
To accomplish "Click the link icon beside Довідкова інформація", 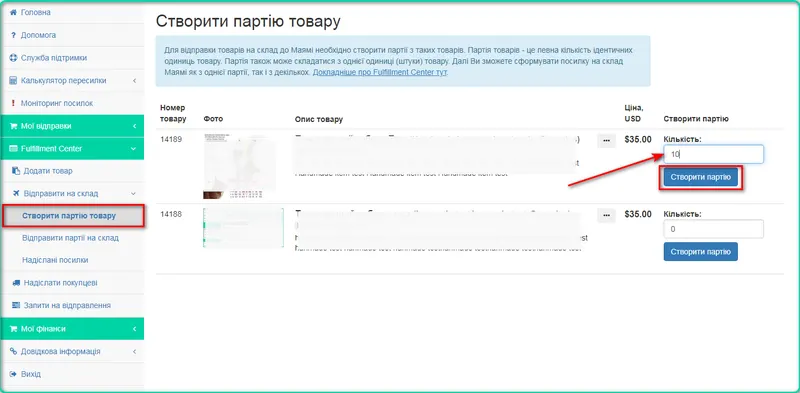I will (x=14, y=352).
